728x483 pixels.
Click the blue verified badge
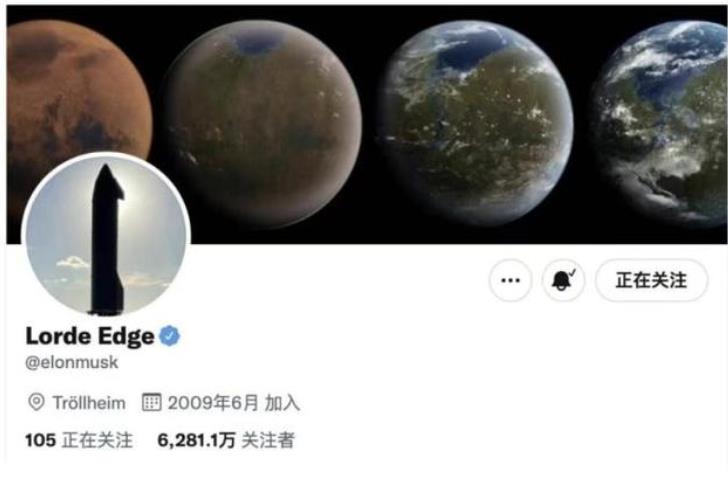tap(169, 336)
